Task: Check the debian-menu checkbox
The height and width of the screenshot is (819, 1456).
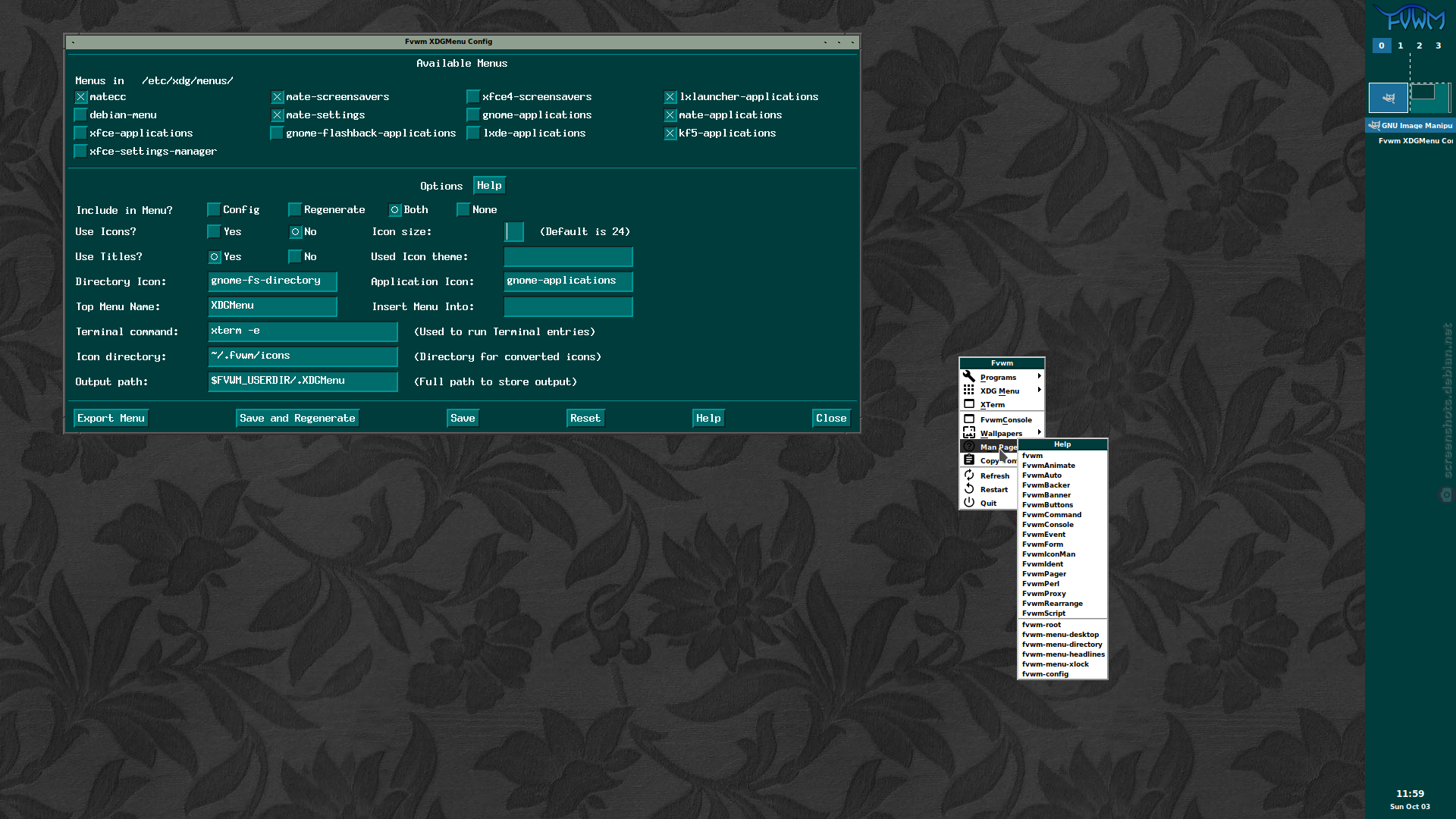Action: 80,115
